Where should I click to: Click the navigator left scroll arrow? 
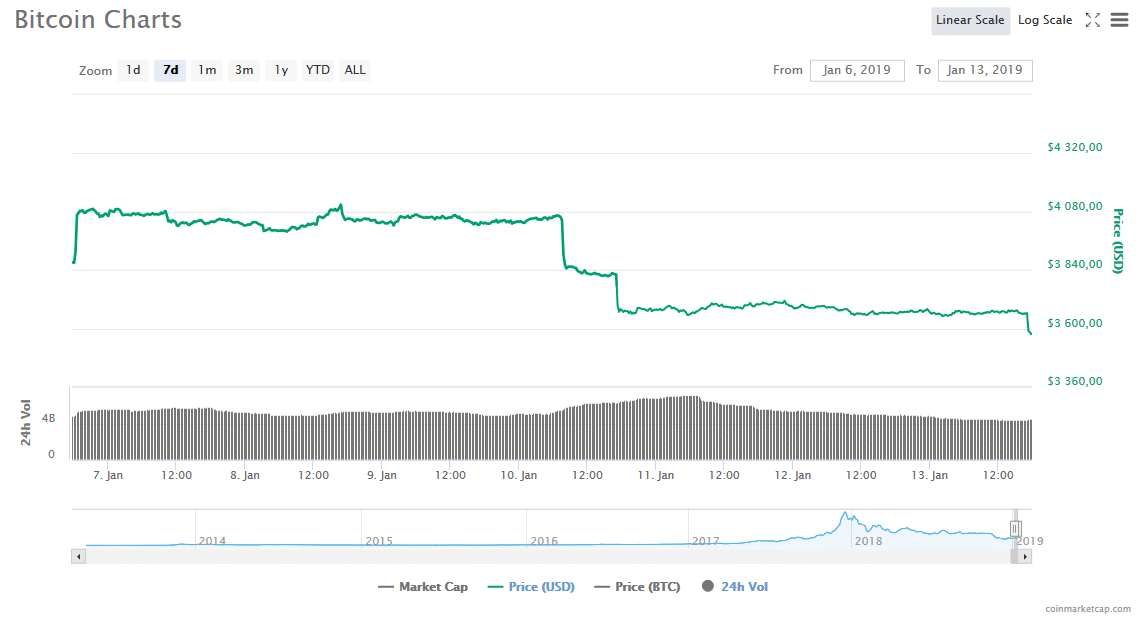78,557
